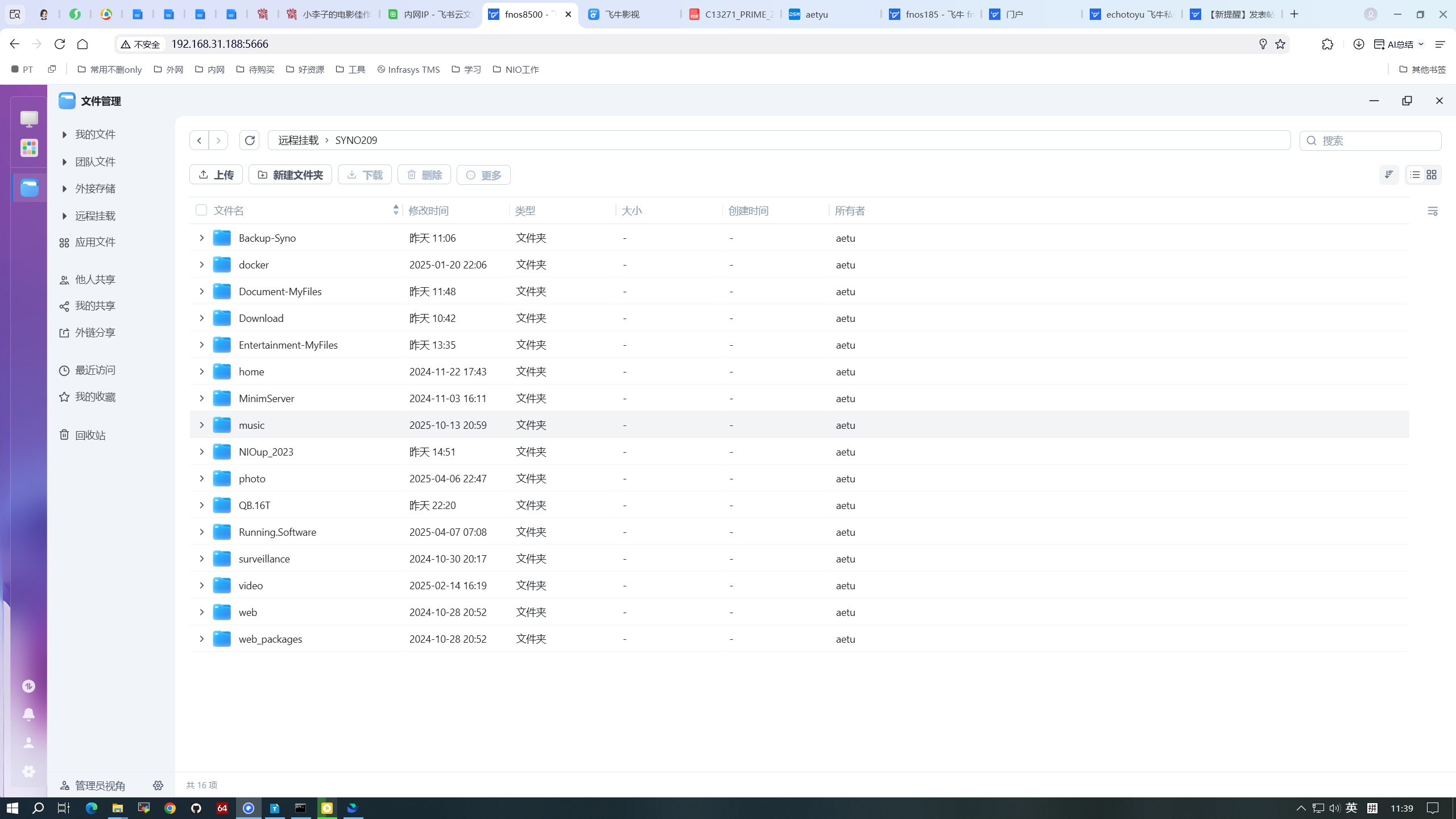Viewport: 1456px width, 819px height.
Task: Click the 搜索 search field
Action: [1376, 140]
